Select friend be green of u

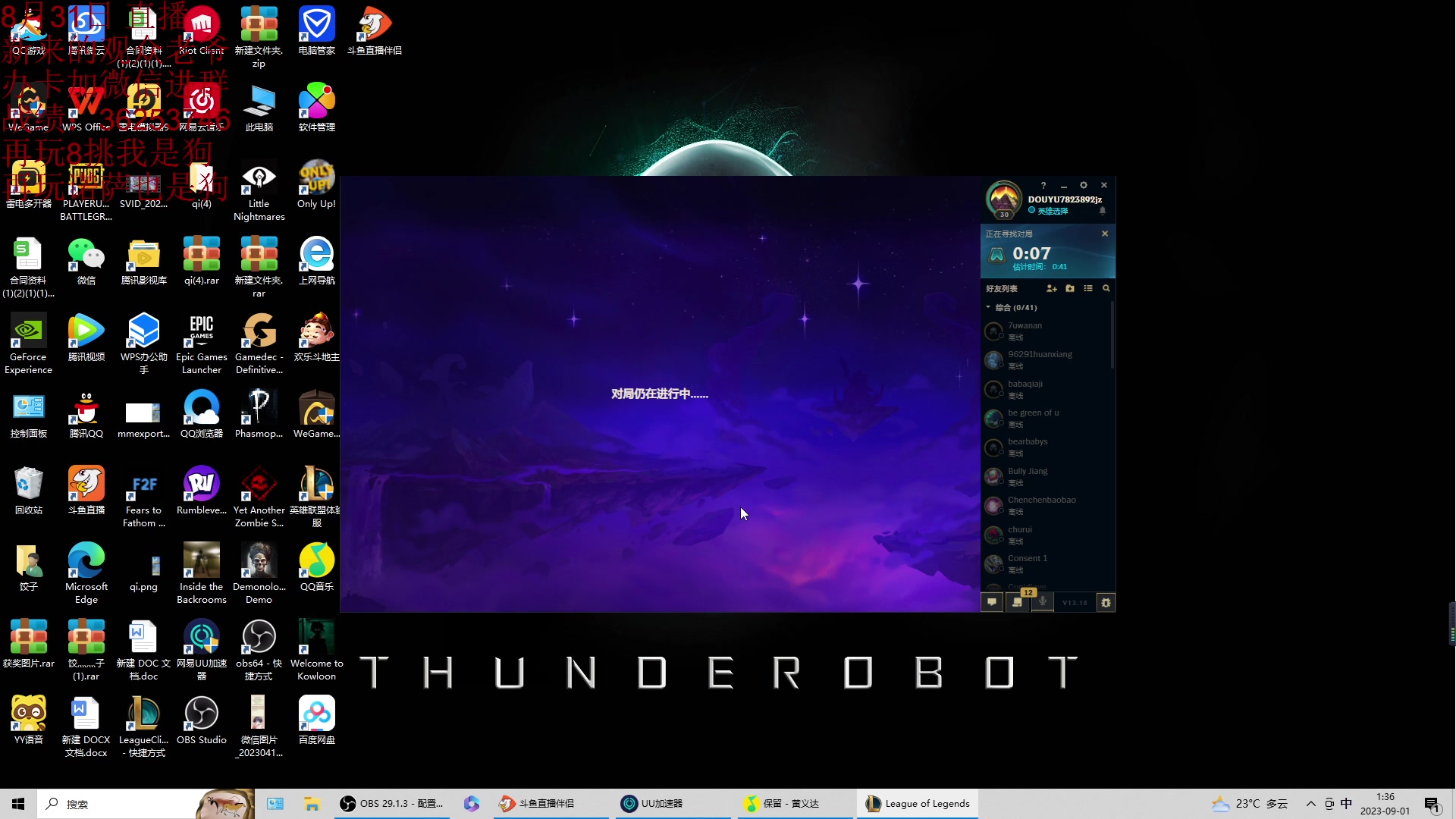point(1046,419)
